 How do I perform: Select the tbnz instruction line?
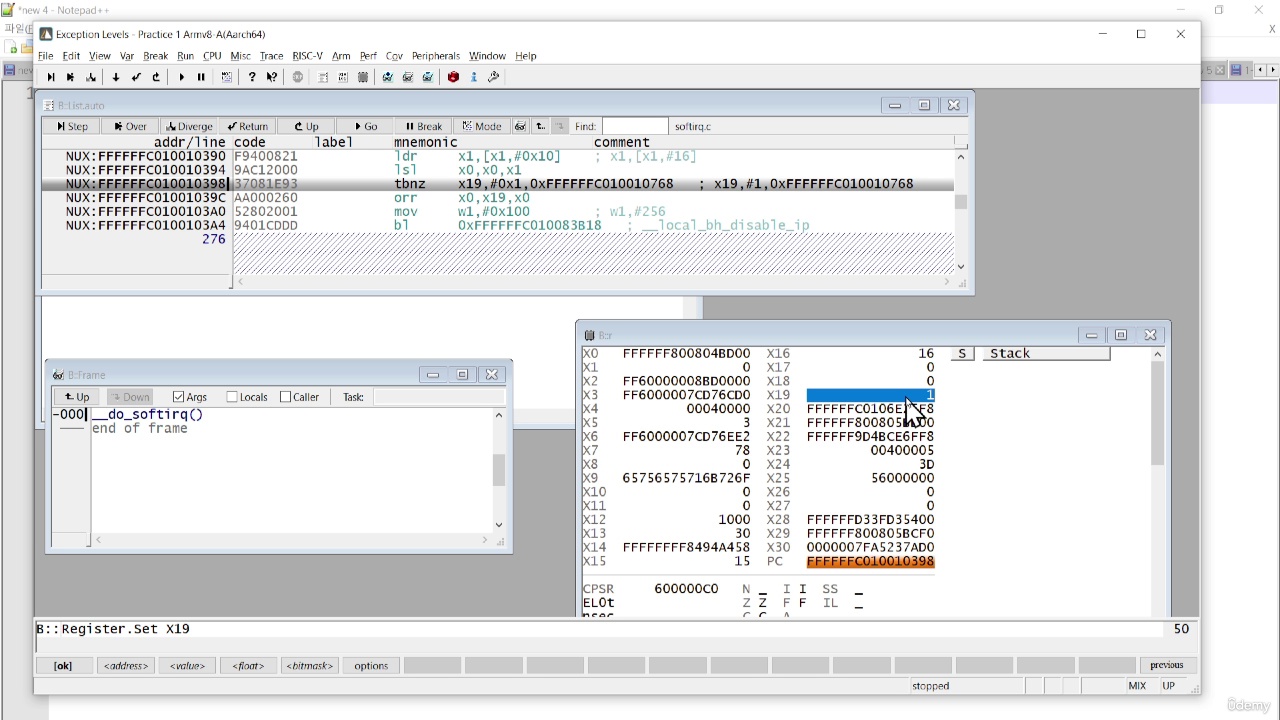[498, 184]
